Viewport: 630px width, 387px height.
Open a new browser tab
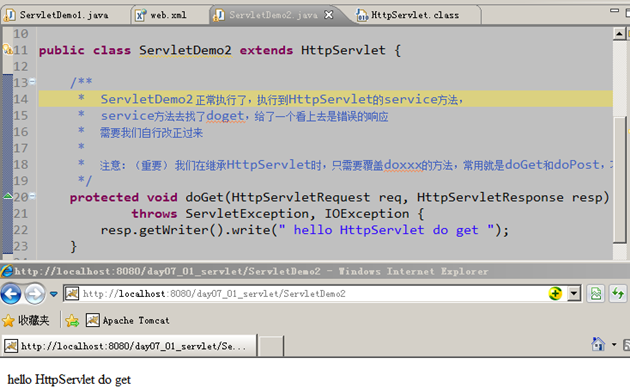[271, 346]
